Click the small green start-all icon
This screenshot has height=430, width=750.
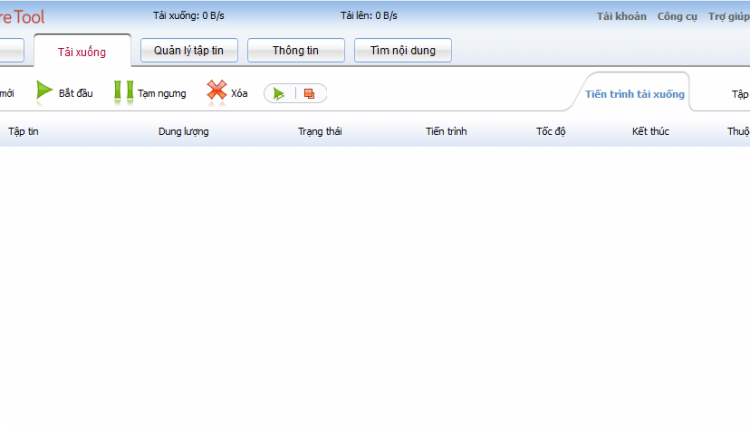coord(279,94)
